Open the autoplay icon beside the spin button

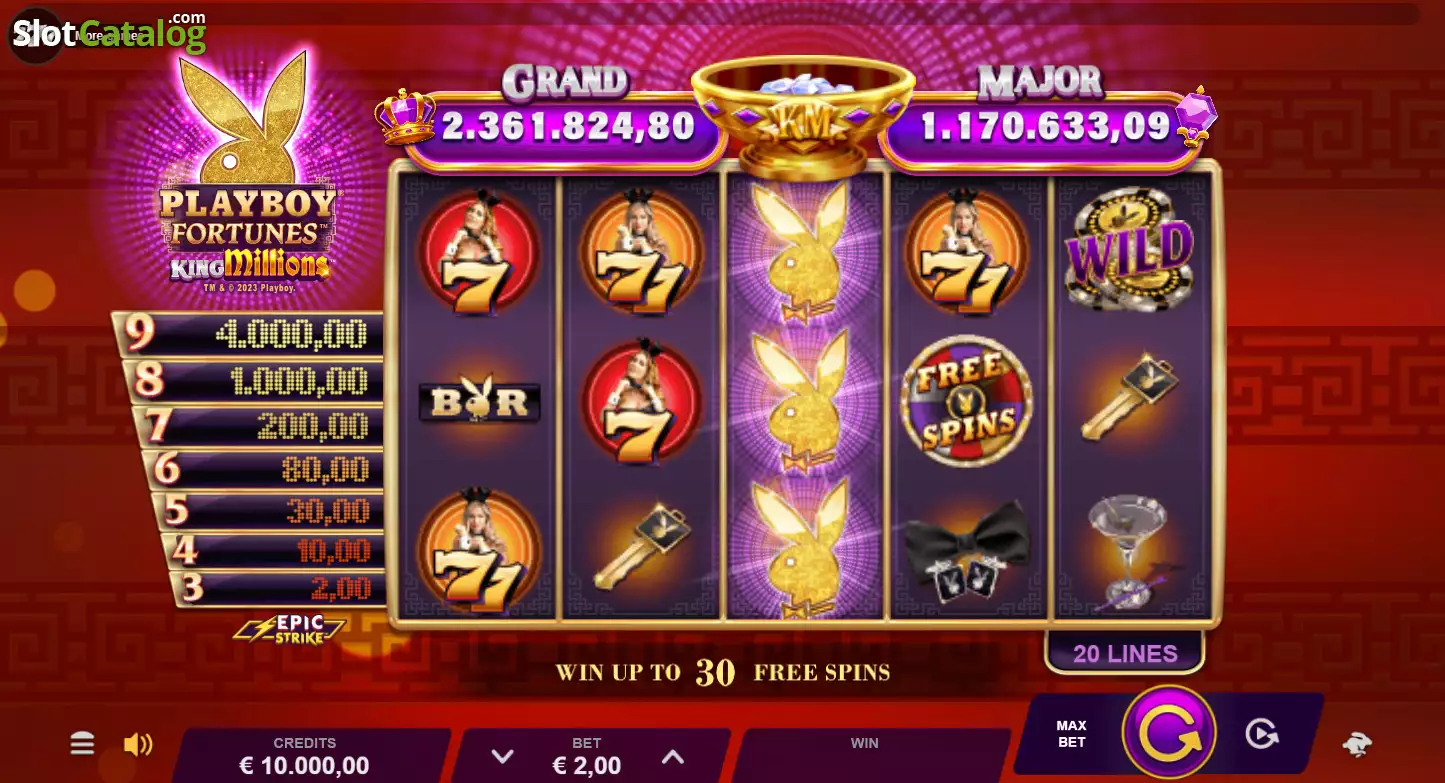1262,735
